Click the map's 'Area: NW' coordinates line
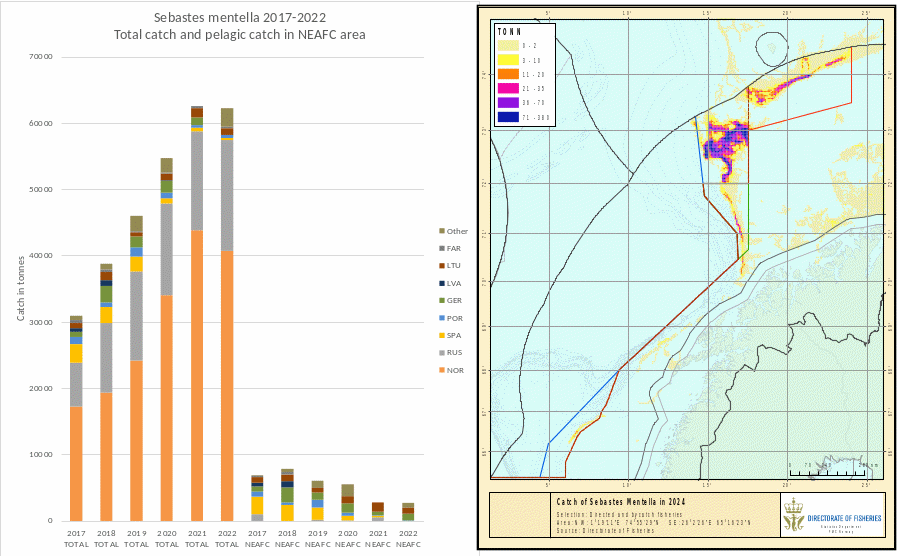 coord(653,523)
